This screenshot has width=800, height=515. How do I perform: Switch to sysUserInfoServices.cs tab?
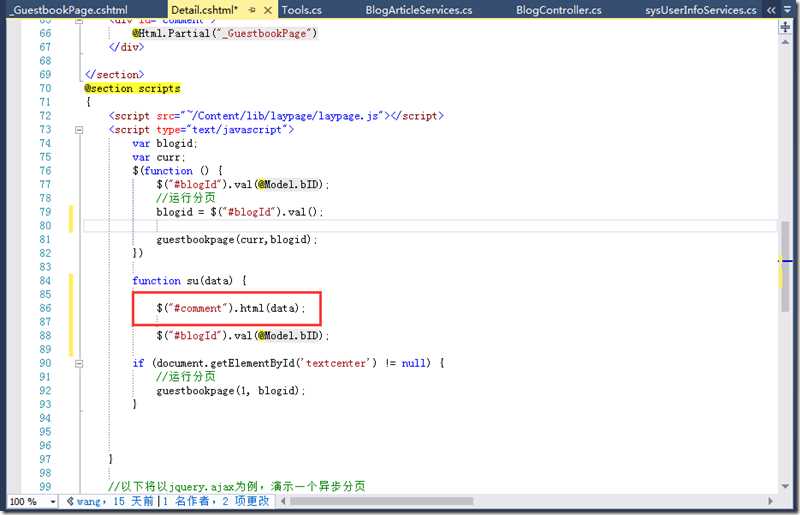coord(701,10)
